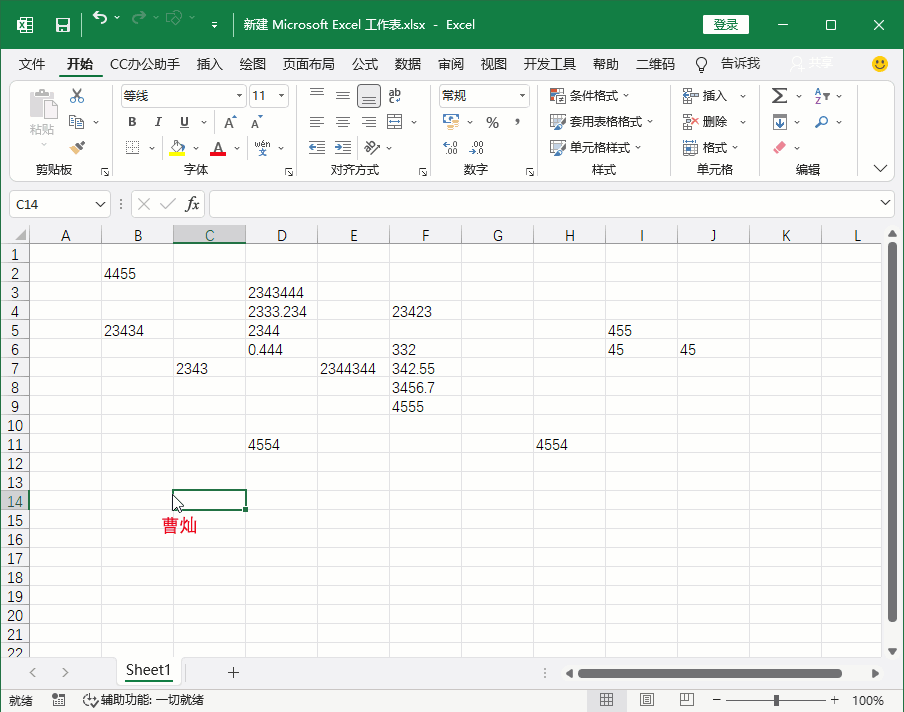
Task: Open the font name dropdown showing 等线
Action: tap(239, 96)
